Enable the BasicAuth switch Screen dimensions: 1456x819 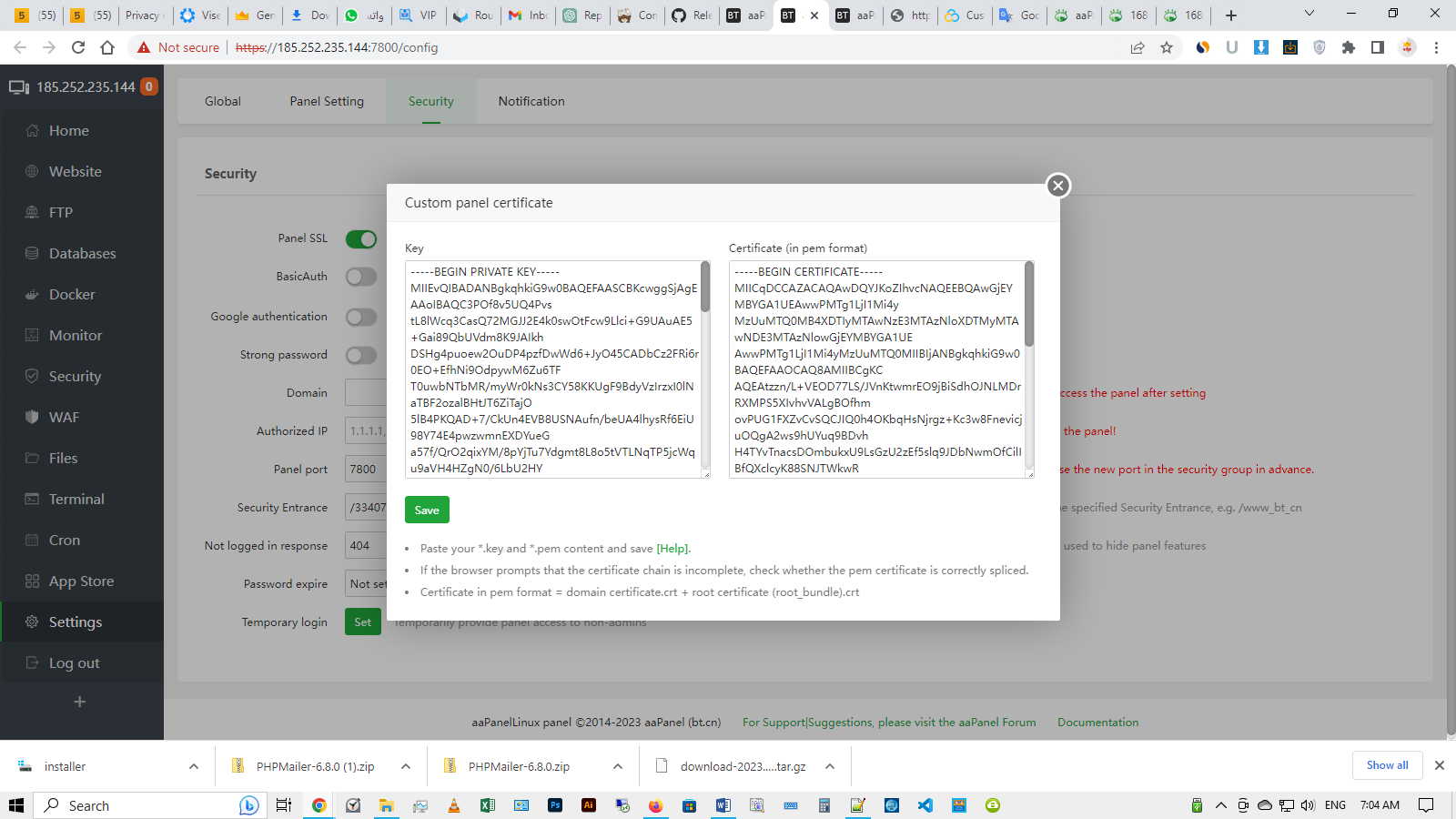coord(361,277)
